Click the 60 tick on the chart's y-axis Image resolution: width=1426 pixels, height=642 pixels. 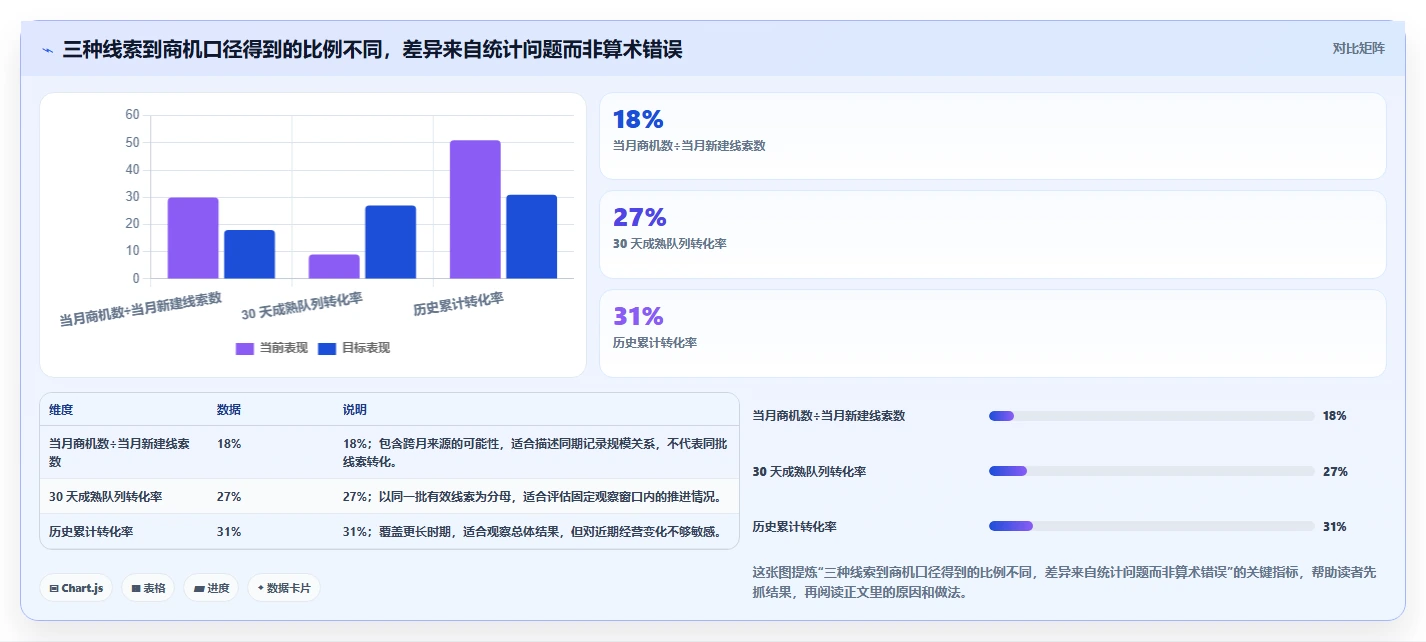(132, 115)
